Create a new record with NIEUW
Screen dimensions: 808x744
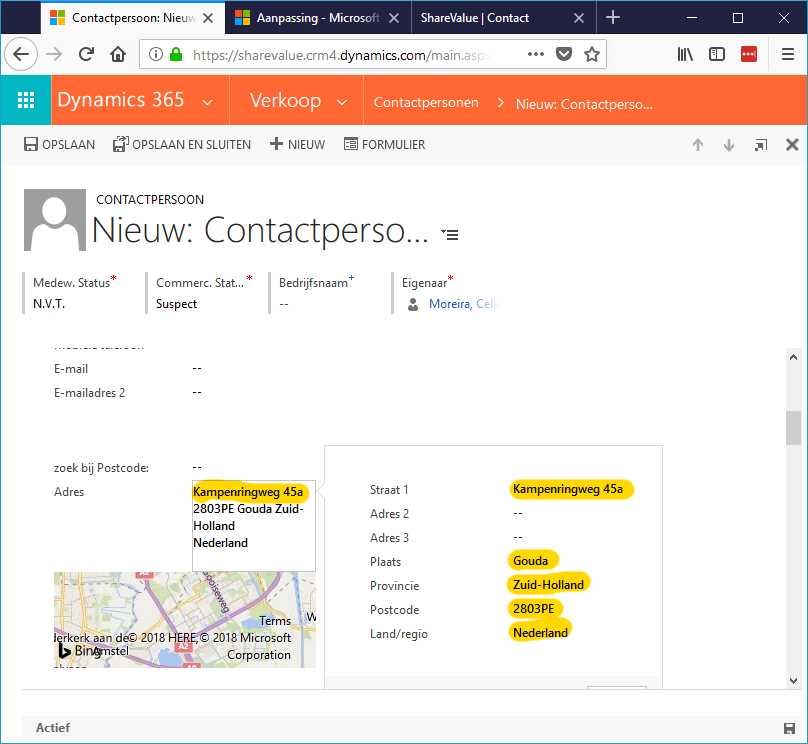[x=297, y=145]
